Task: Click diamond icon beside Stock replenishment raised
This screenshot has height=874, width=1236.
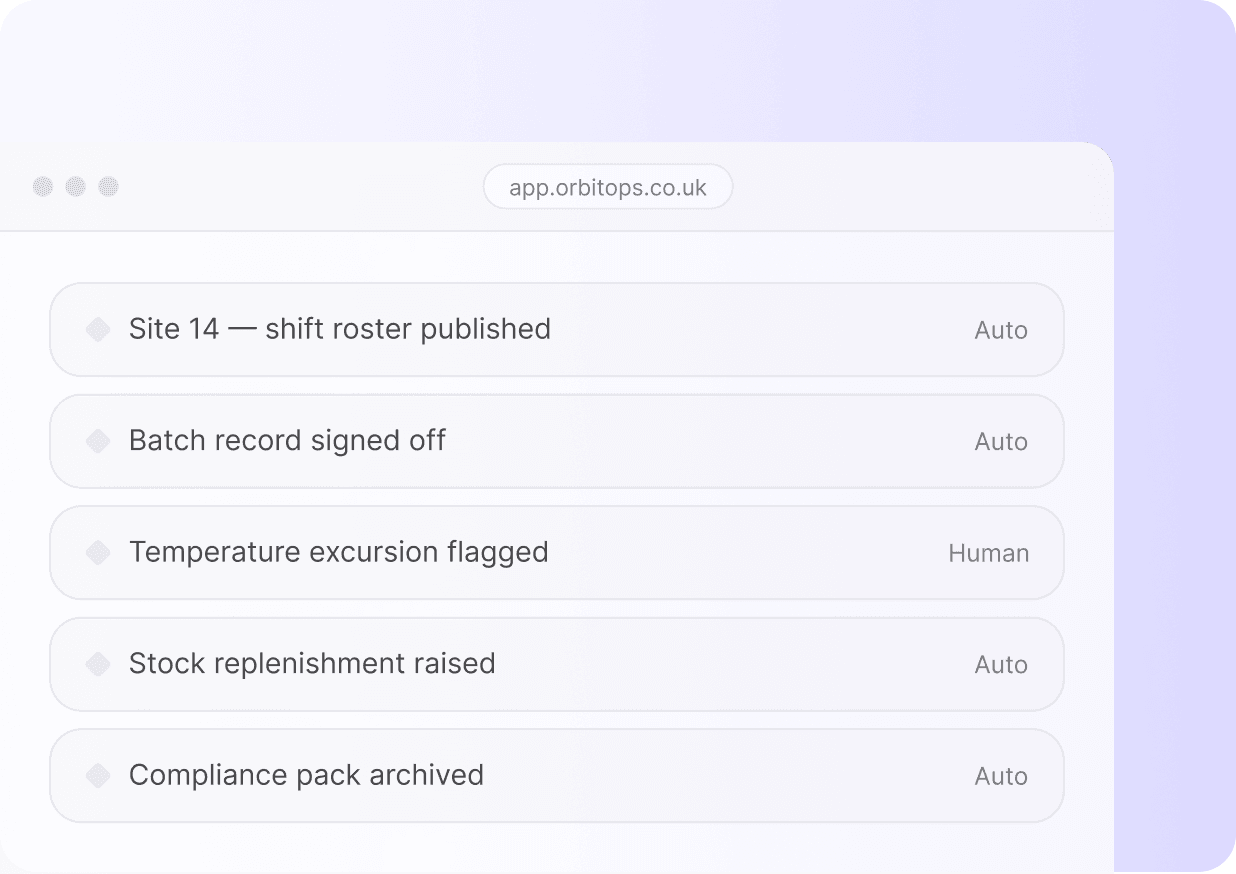Action: (x=98, y=664)
